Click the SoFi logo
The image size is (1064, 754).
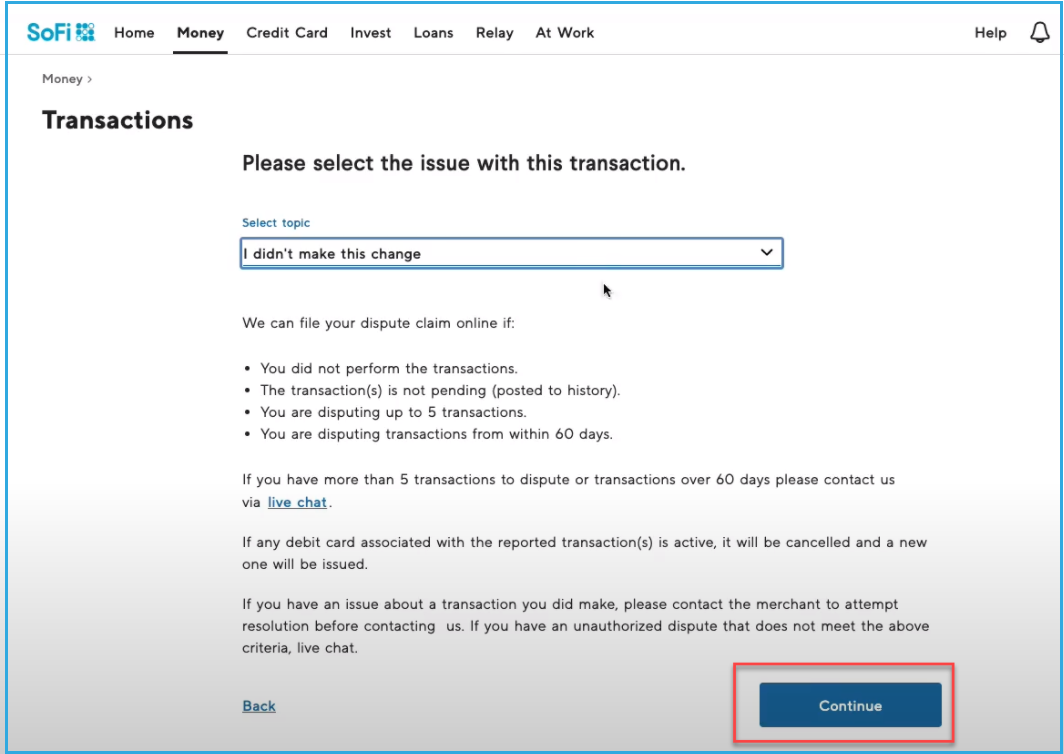61,33
